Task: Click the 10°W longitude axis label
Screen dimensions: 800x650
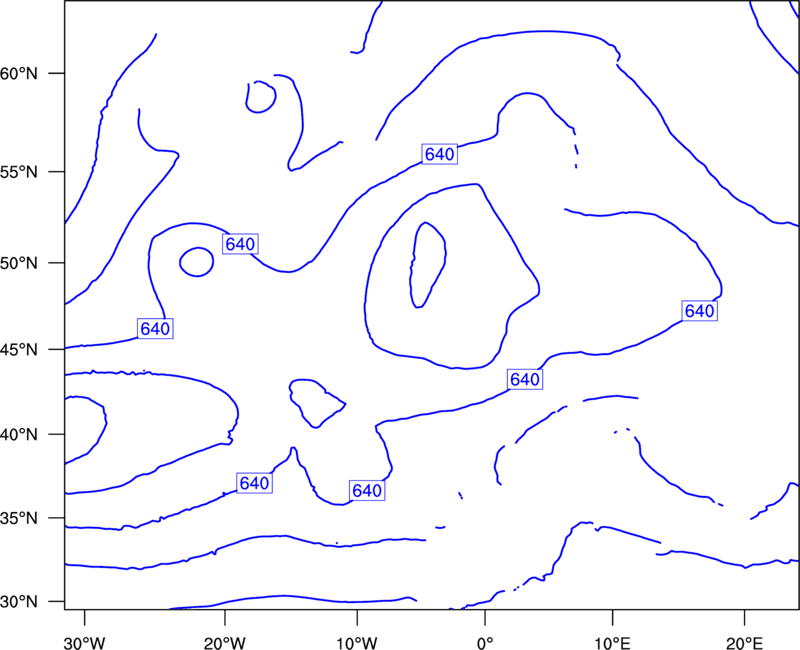Action: coord(357,643)
